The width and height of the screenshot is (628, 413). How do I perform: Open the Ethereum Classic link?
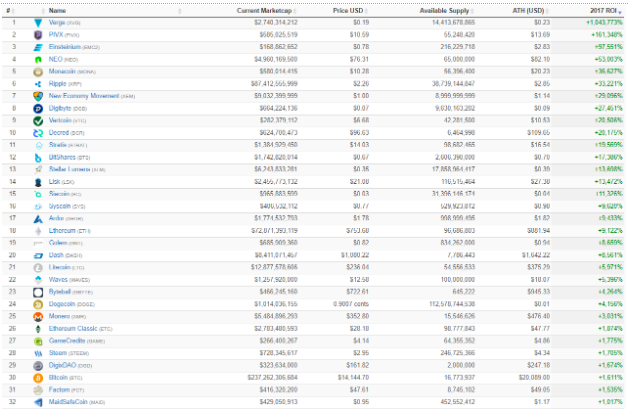(73, 329)
